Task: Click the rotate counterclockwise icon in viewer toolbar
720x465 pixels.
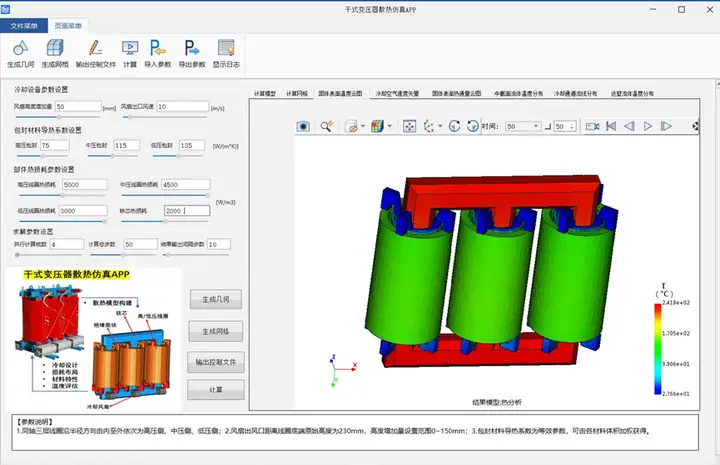Action: pos(472,126)
